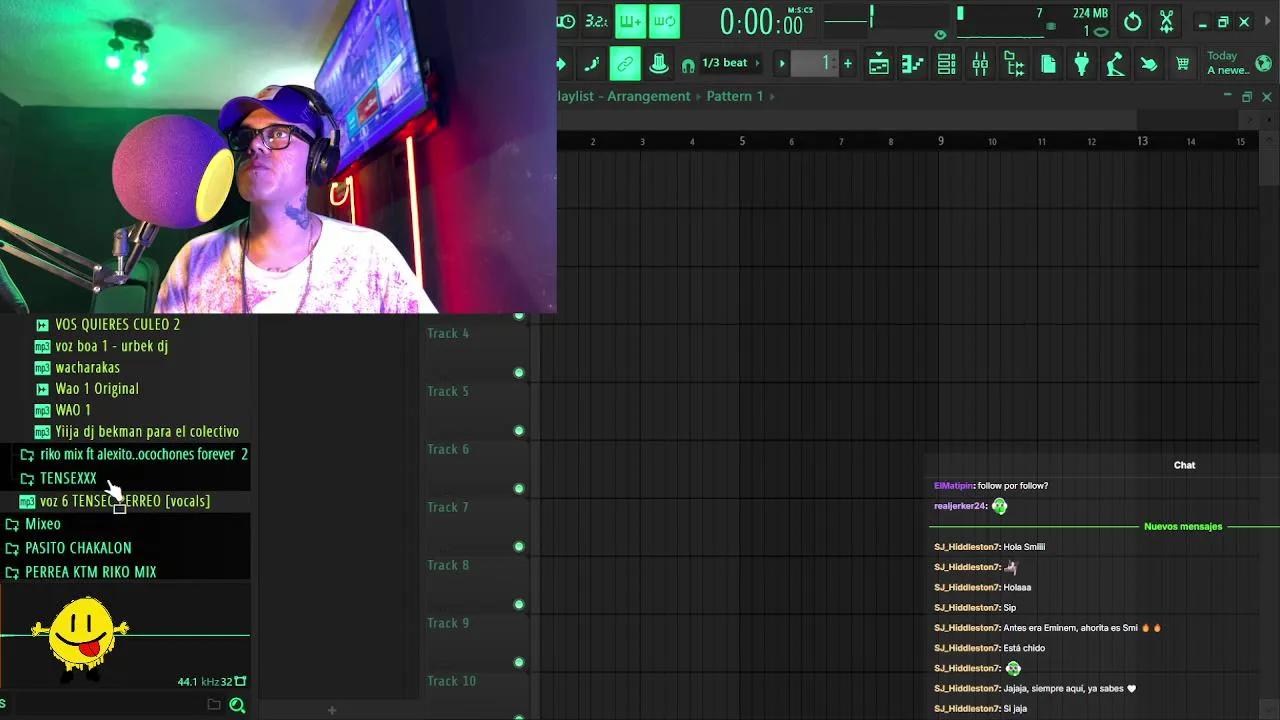Click the 0:00:00 time display
The height and width of the screenshot is (720, 1280).
(x=761, y=22)
